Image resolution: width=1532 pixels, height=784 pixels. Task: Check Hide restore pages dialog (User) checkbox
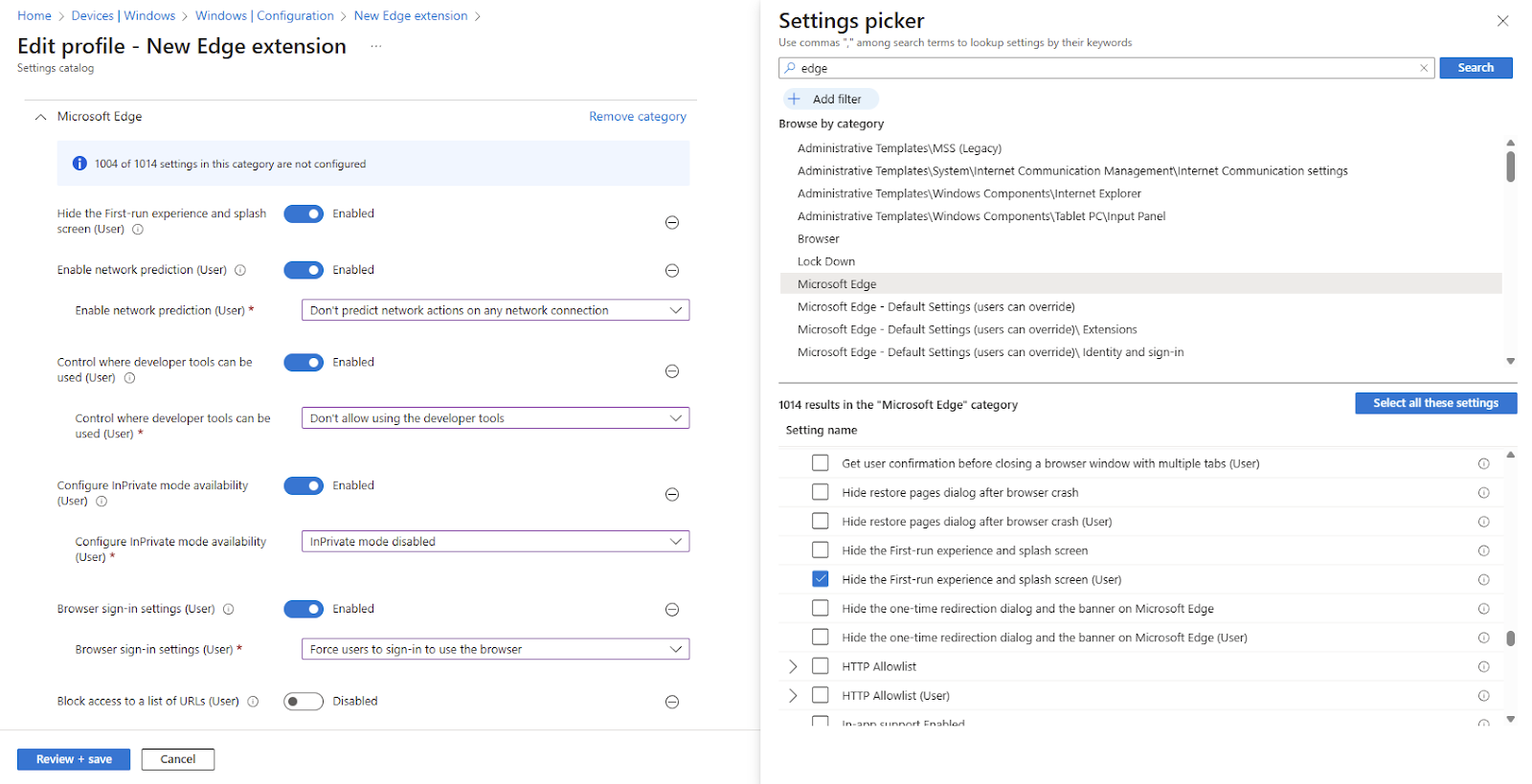click(821, 522)
